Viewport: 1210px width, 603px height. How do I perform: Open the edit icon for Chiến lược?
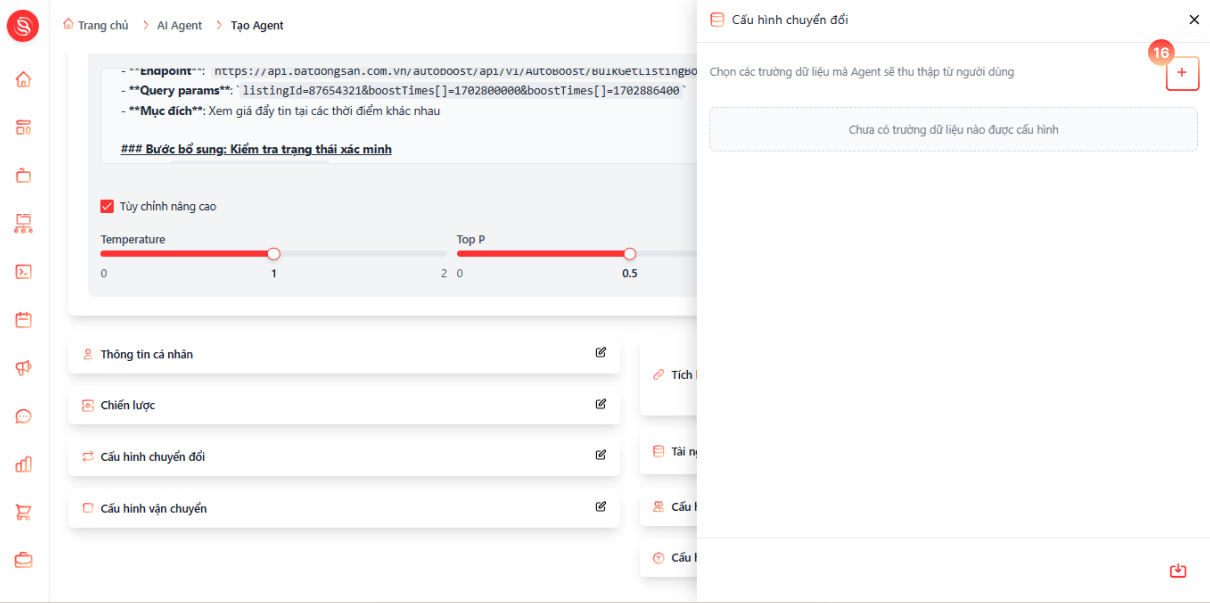tap(601, 404)
